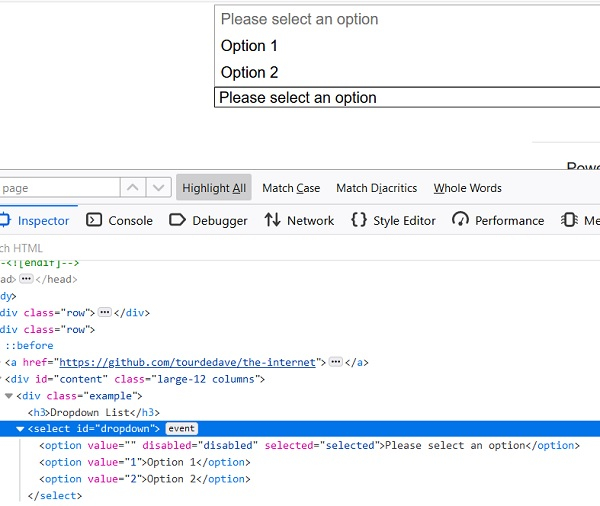Click the Debugger tab icon
This screenshot has width=600, height=506.
[177, 220]
